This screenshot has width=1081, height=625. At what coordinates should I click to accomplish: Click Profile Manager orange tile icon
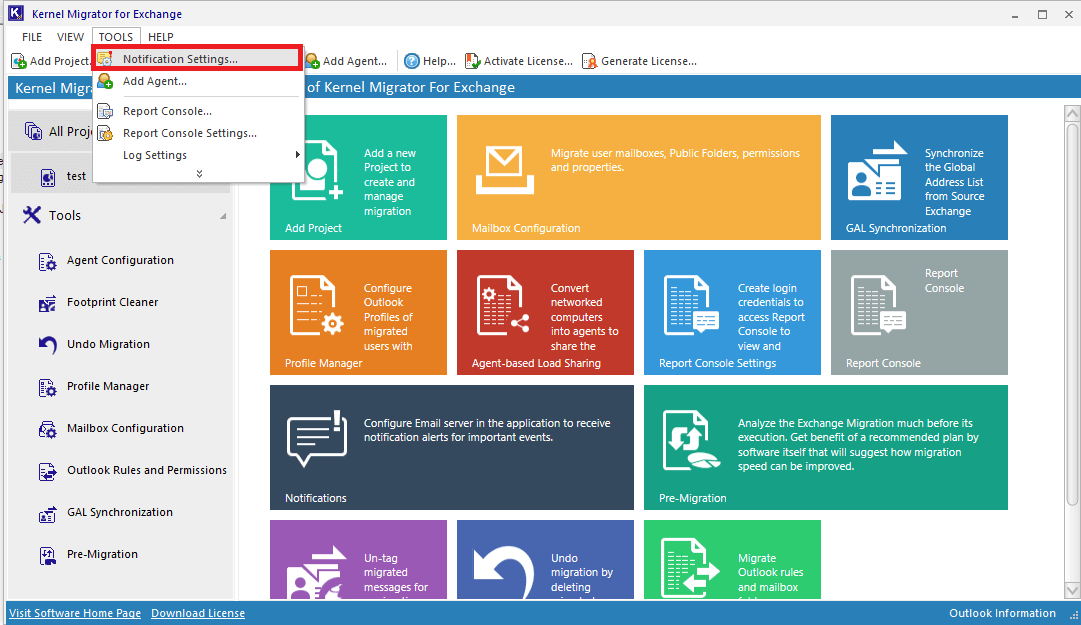pos(316,305)
